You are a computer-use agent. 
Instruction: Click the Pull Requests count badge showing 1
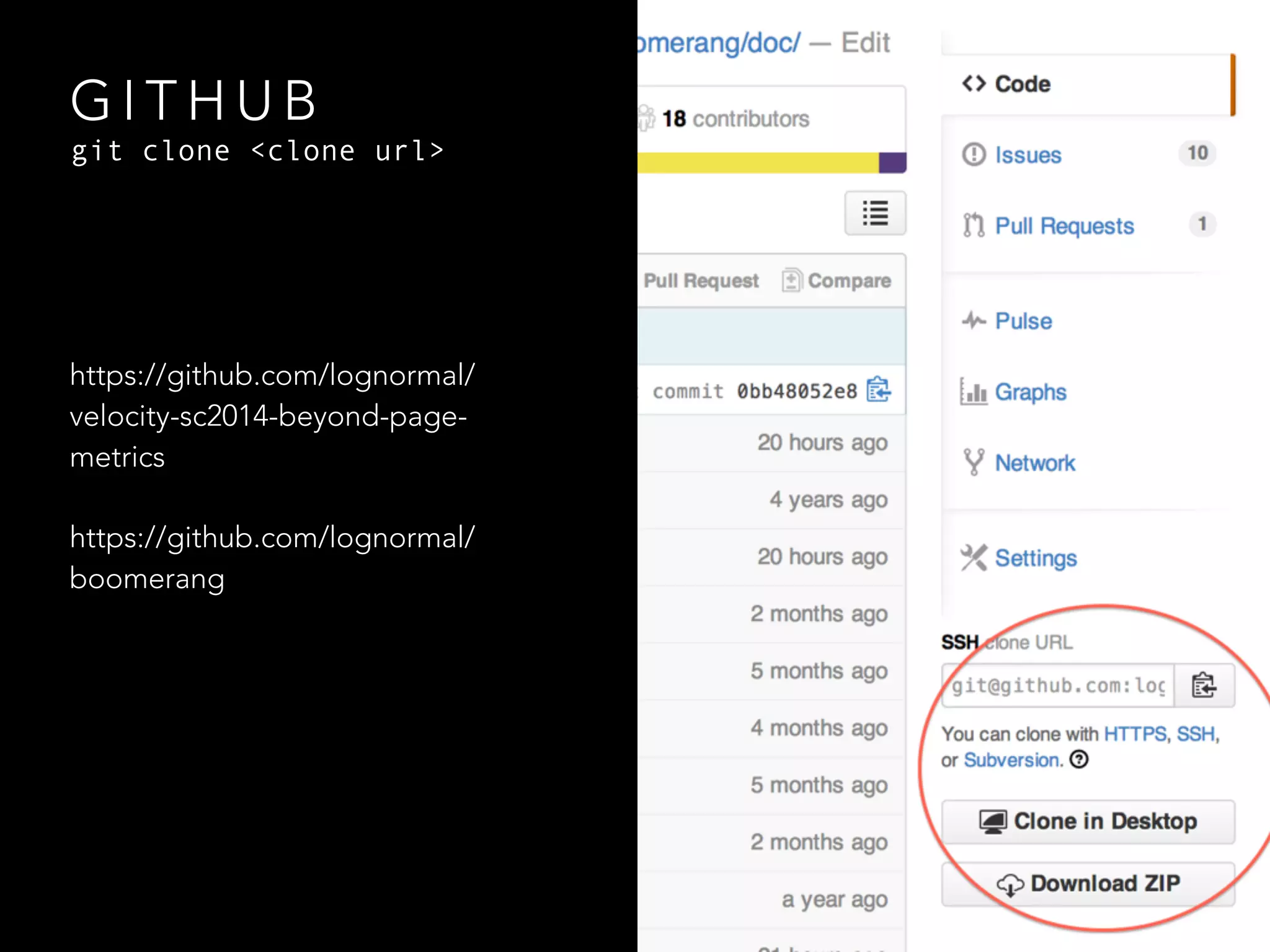[1202, 224]
